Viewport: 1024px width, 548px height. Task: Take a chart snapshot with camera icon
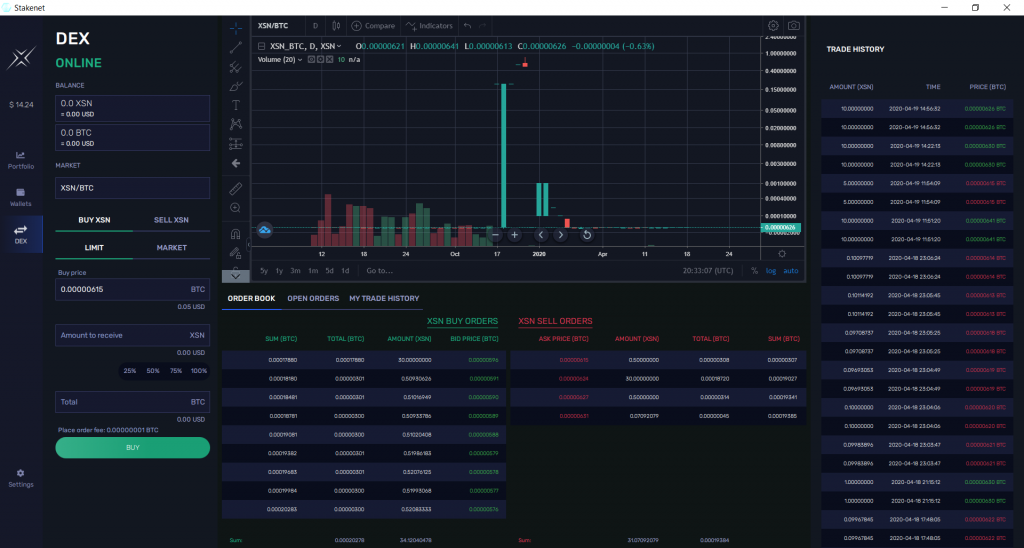tap(793, 26)
